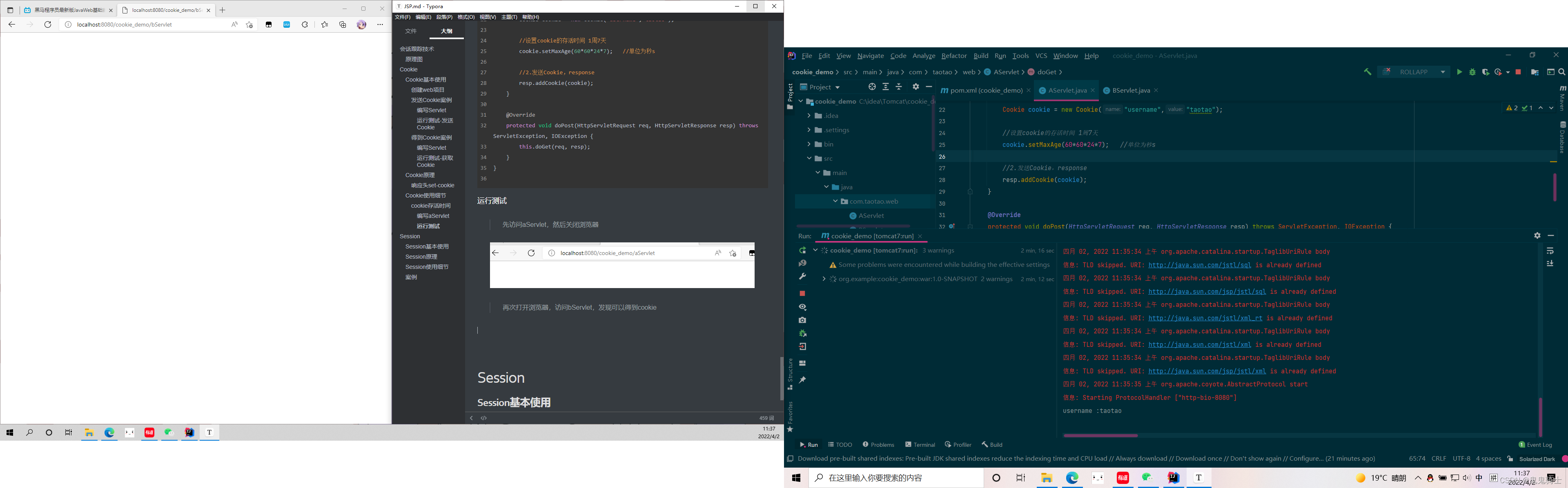Viewport: 1568px width, 488px height.
Task: Toggle source code mode in Typora bottom bar
Action: pyautogui.click(x=484, y=418)
